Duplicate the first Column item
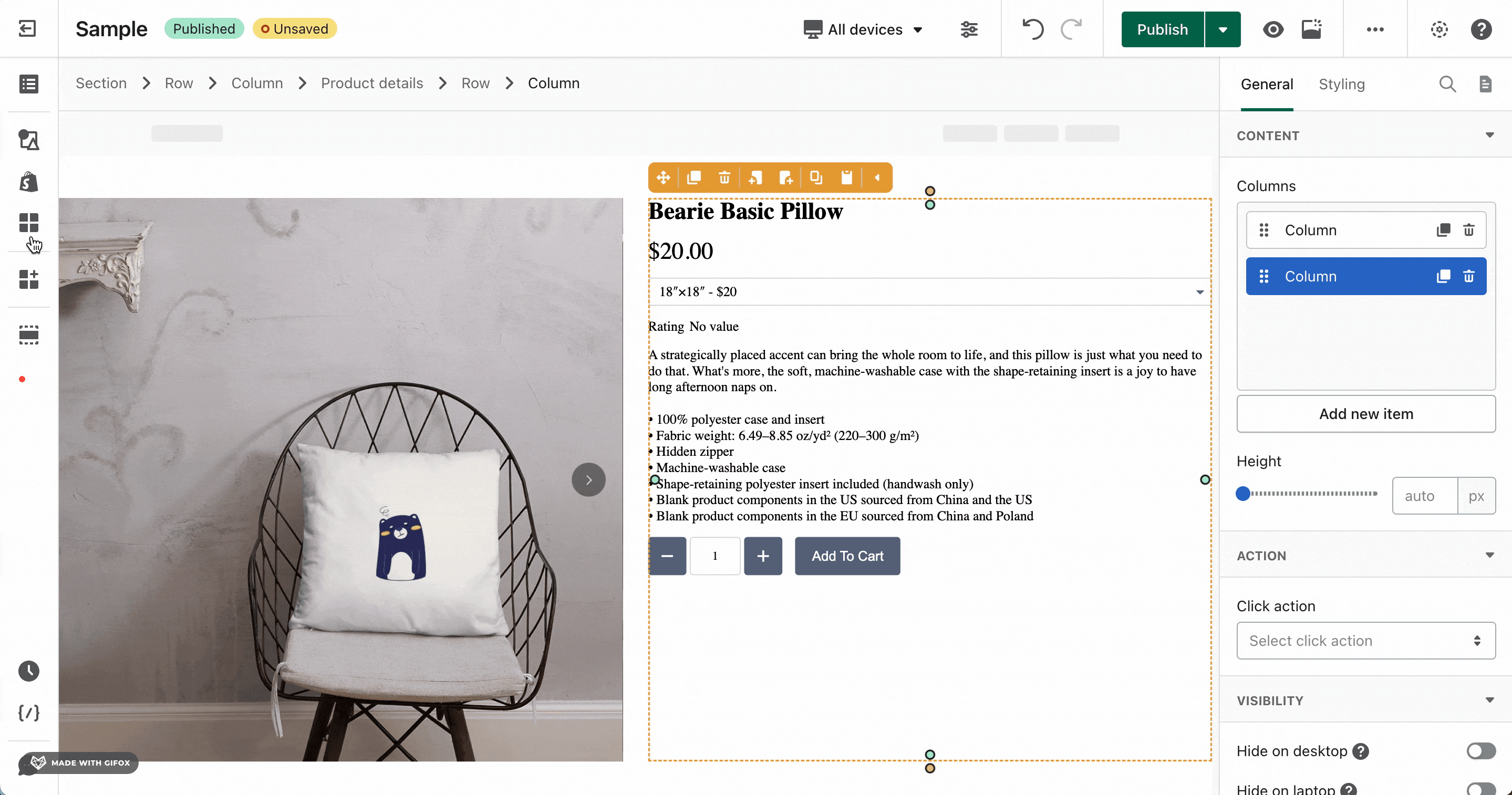Viewport: 1512px width, 795px height. [1443, 230]
